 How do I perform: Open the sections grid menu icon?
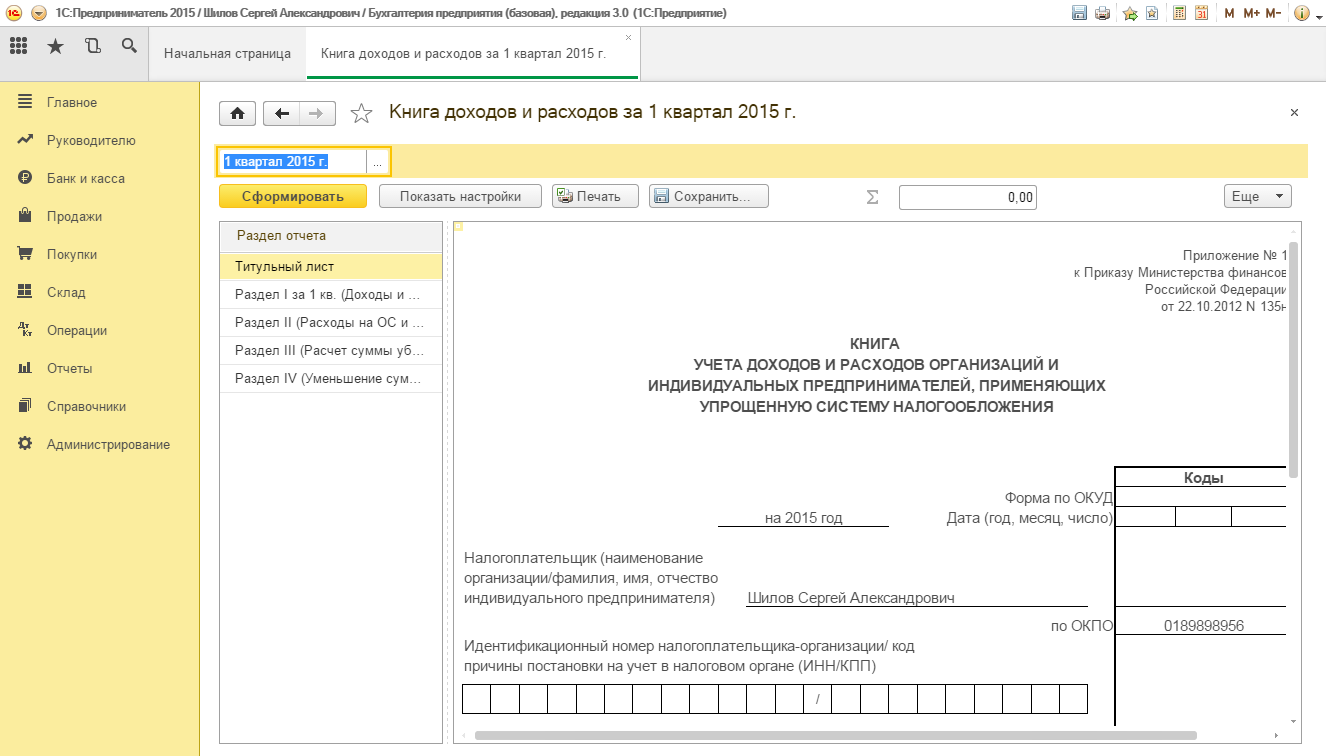(18, 46)
